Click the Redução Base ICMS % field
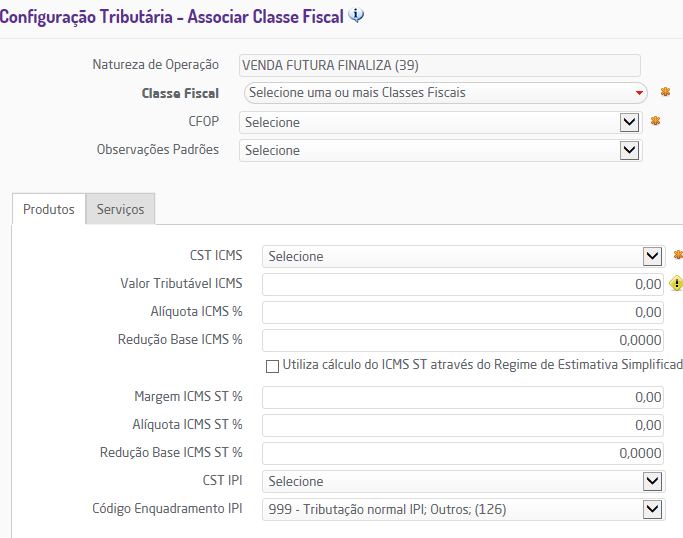Viewport: 683px width, 538px height. pos(462,340)
